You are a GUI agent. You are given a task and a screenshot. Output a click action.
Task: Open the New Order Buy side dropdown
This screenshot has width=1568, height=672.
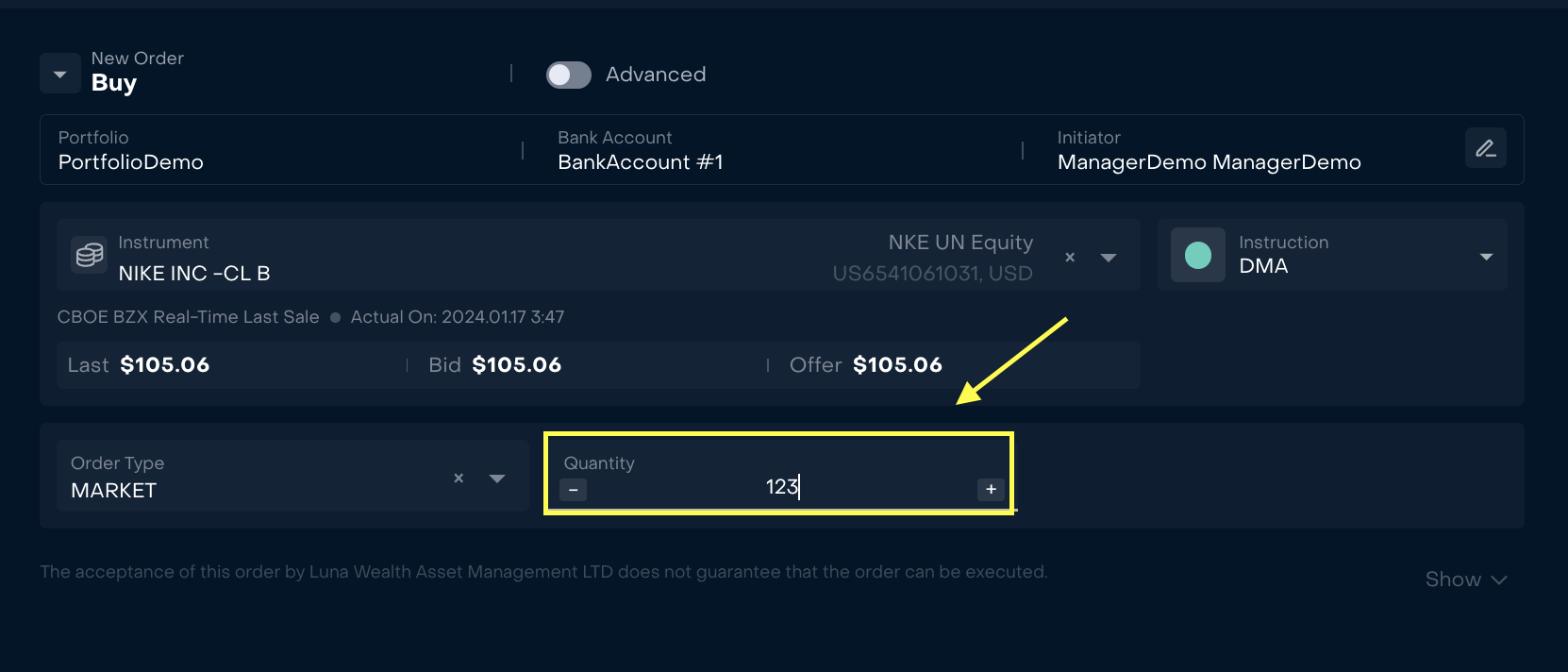[60, 74]
